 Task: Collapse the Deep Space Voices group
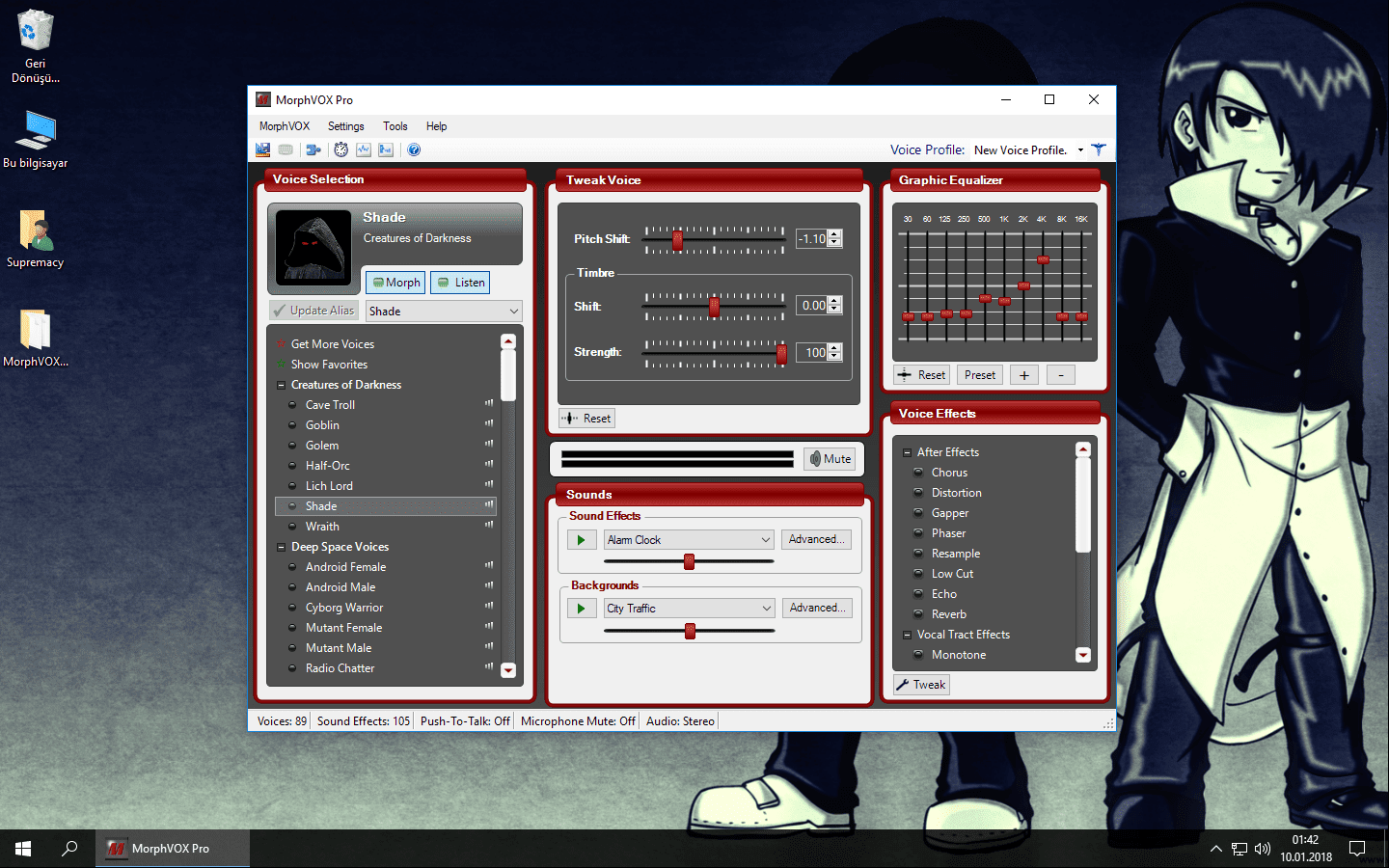282,547
